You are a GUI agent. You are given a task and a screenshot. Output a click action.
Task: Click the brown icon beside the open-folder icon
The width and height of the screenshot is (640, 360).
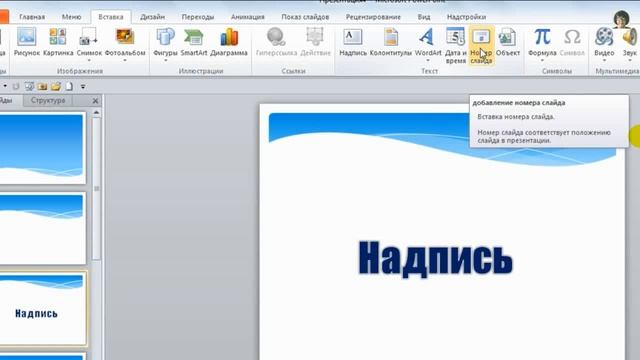(42, 87)
